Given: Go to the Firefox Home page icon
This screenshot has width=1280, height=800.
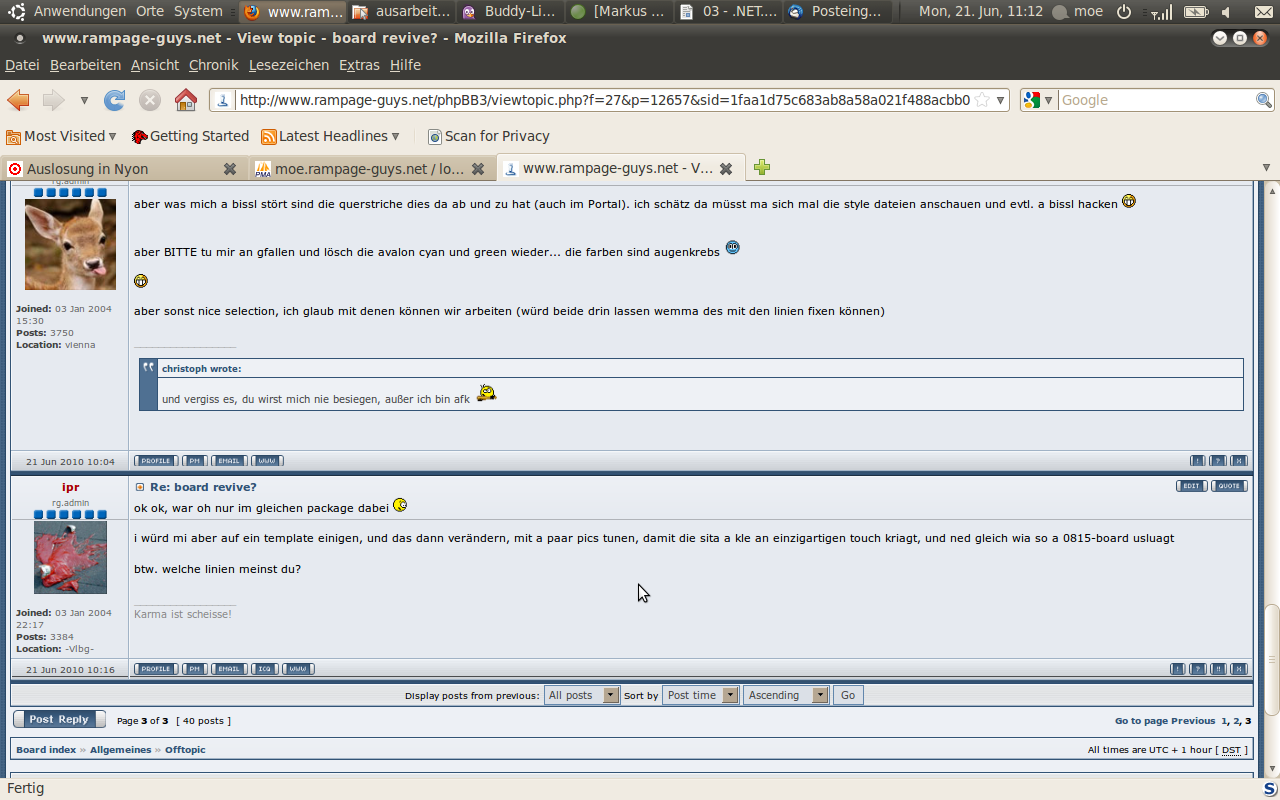Looking at the screenshot, I should 186,100.
